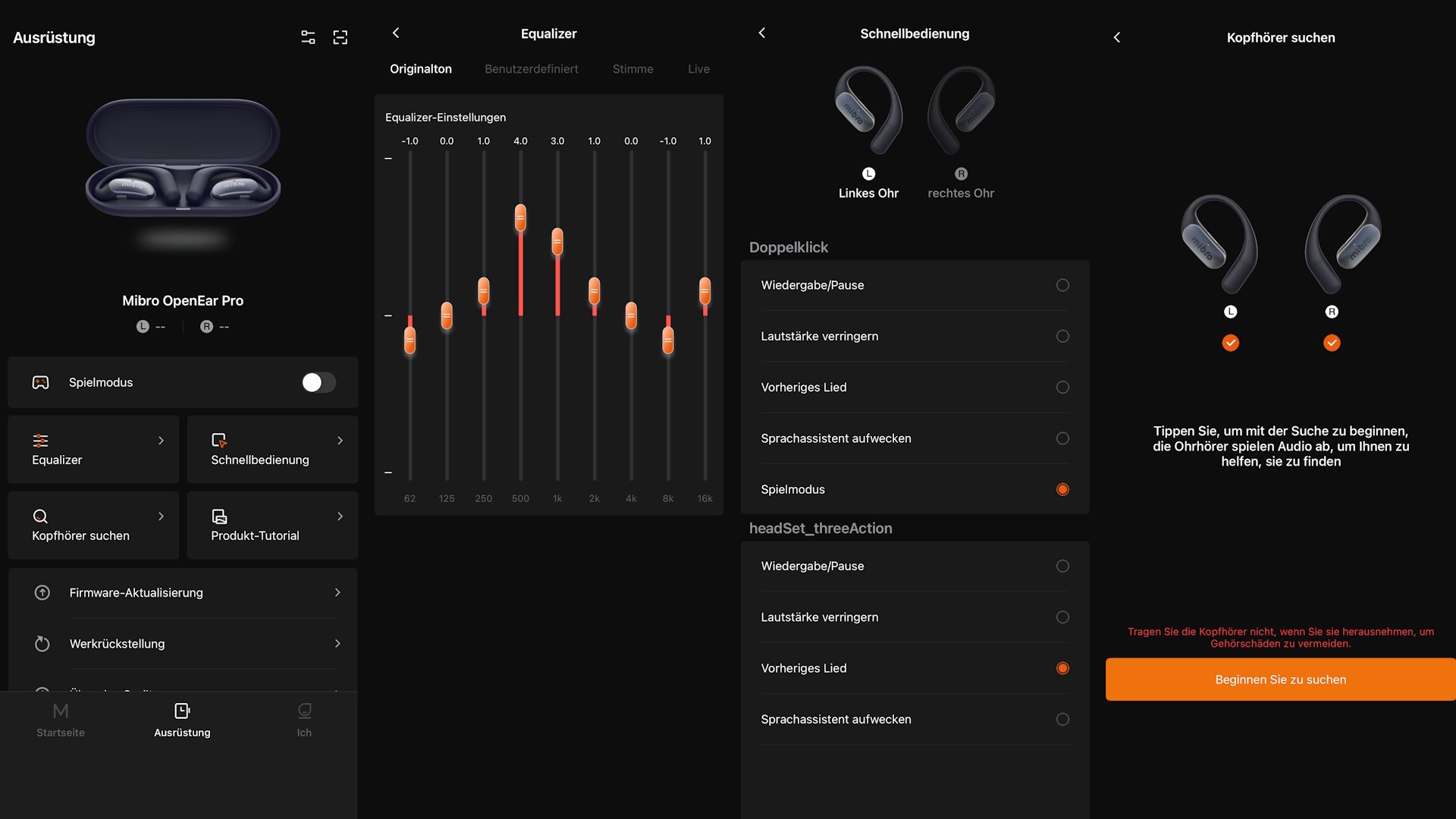Click the Firmware-Aktualisierung upload icon
This screenshot has width=1456, height=819.
click(42, 592)
